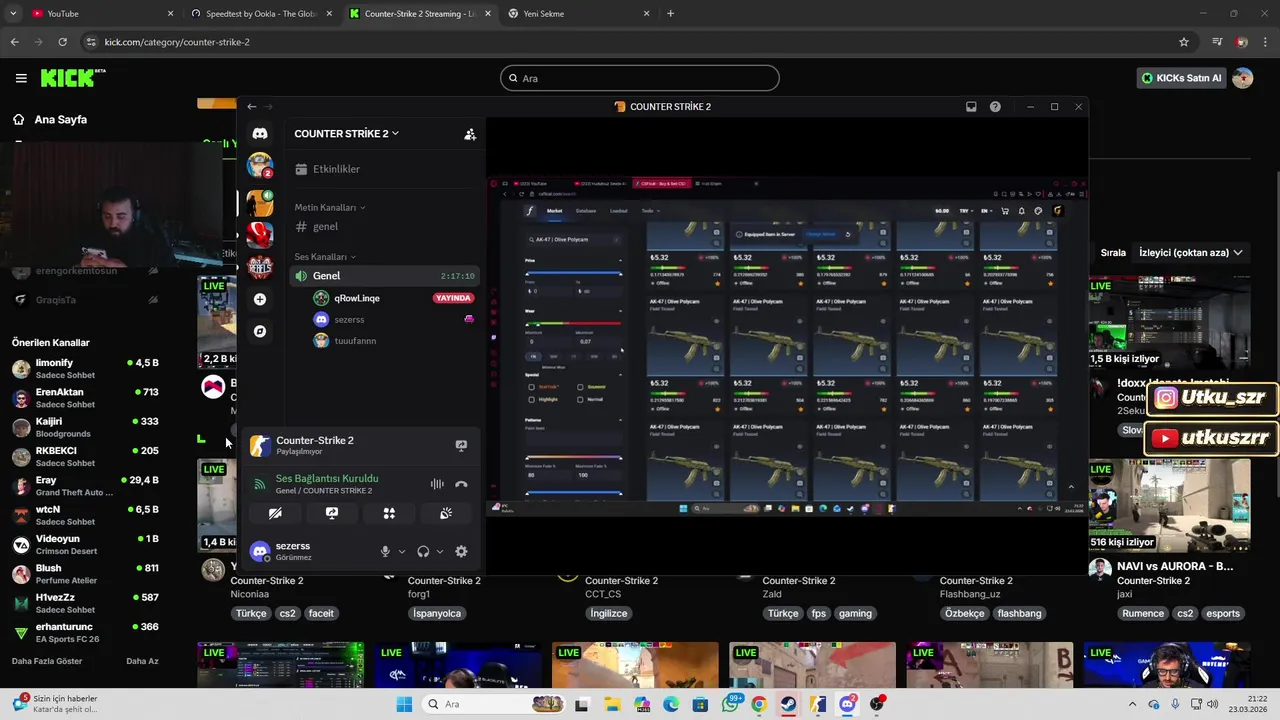The width and height of the screenshot is (1280, 720).
Task: Reload the Kick page
Action: (x=62, y=42)
